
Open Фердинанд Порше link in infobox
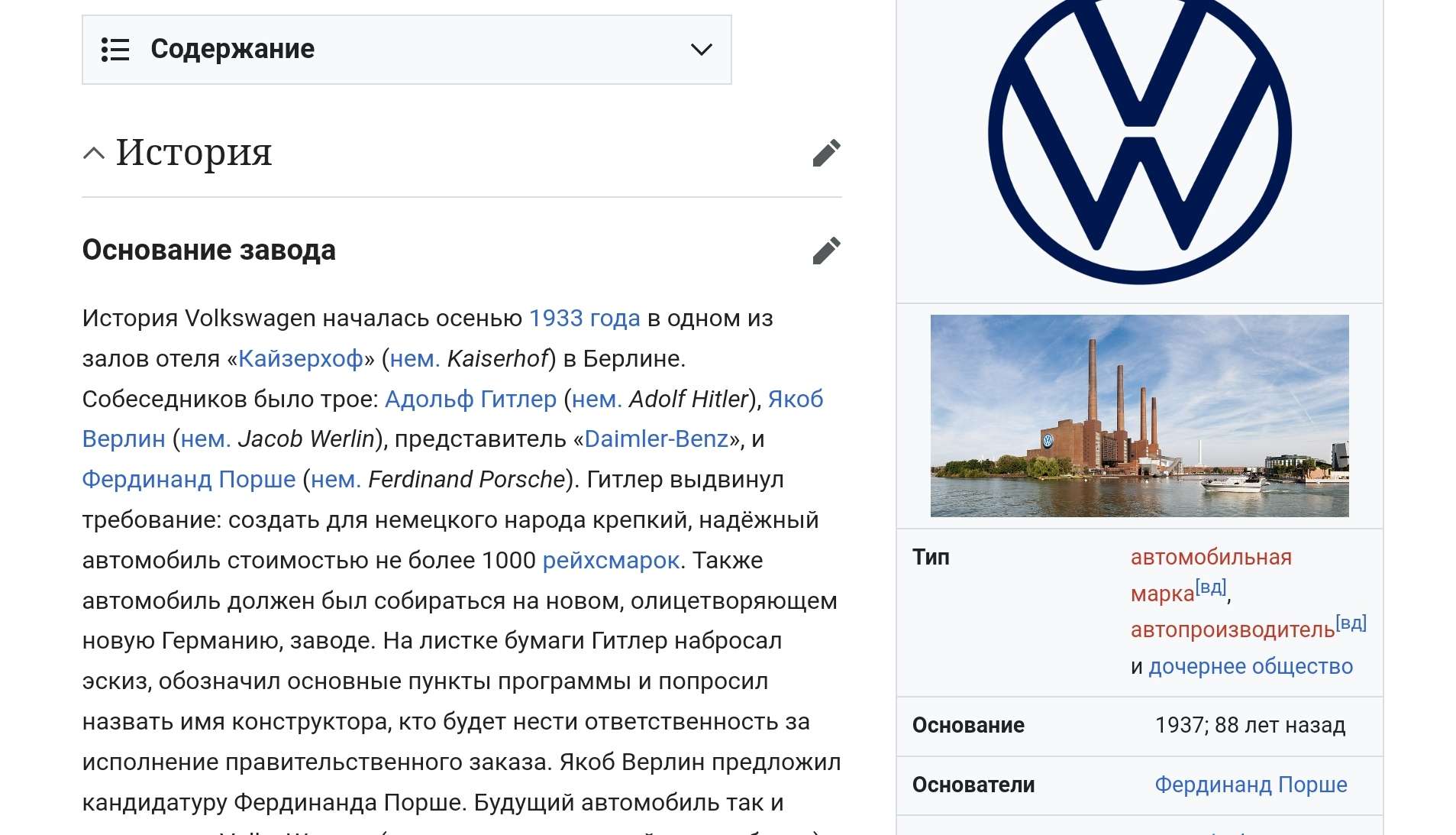(1251, 785)
